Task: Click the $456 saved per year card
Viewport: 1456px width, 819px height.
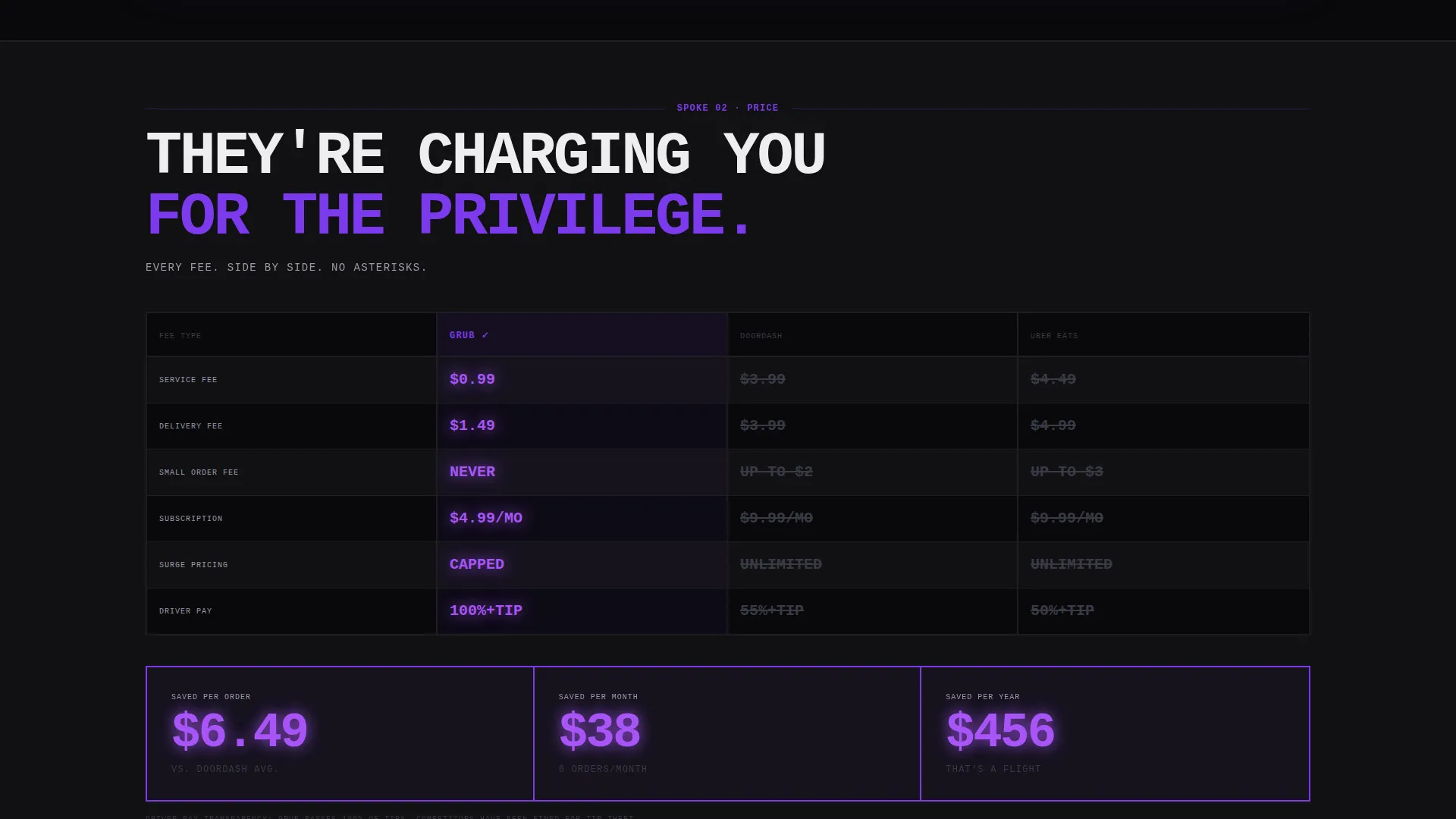Action: coord(1115,733)
